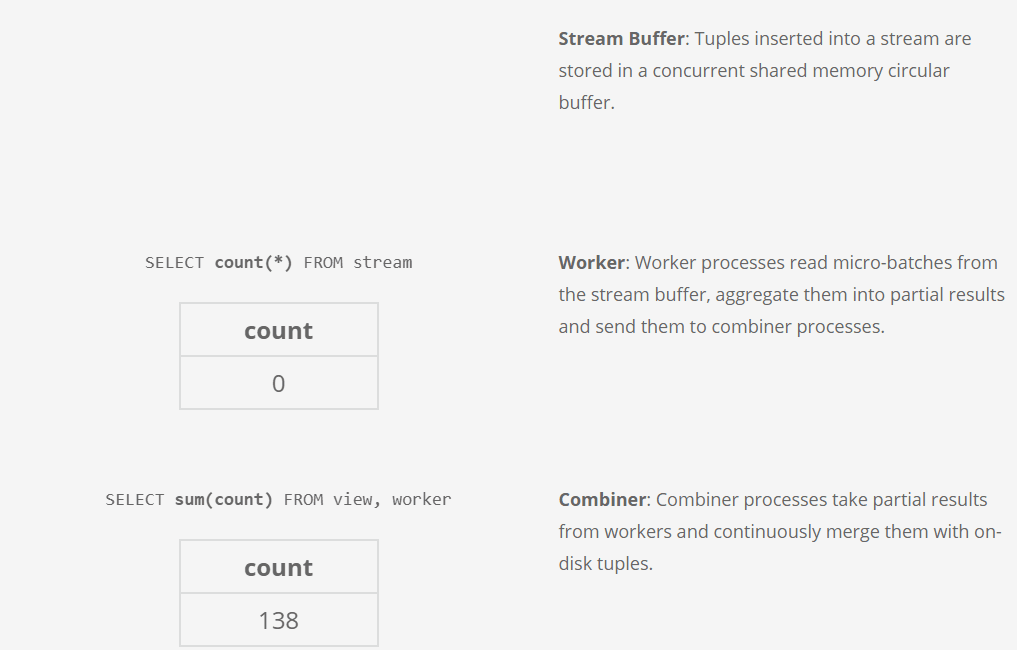The width and height of the screenshot is (1017, 650).
Task: Click the bold "Stream Buffer" term
Action: (x=621, y=39)
